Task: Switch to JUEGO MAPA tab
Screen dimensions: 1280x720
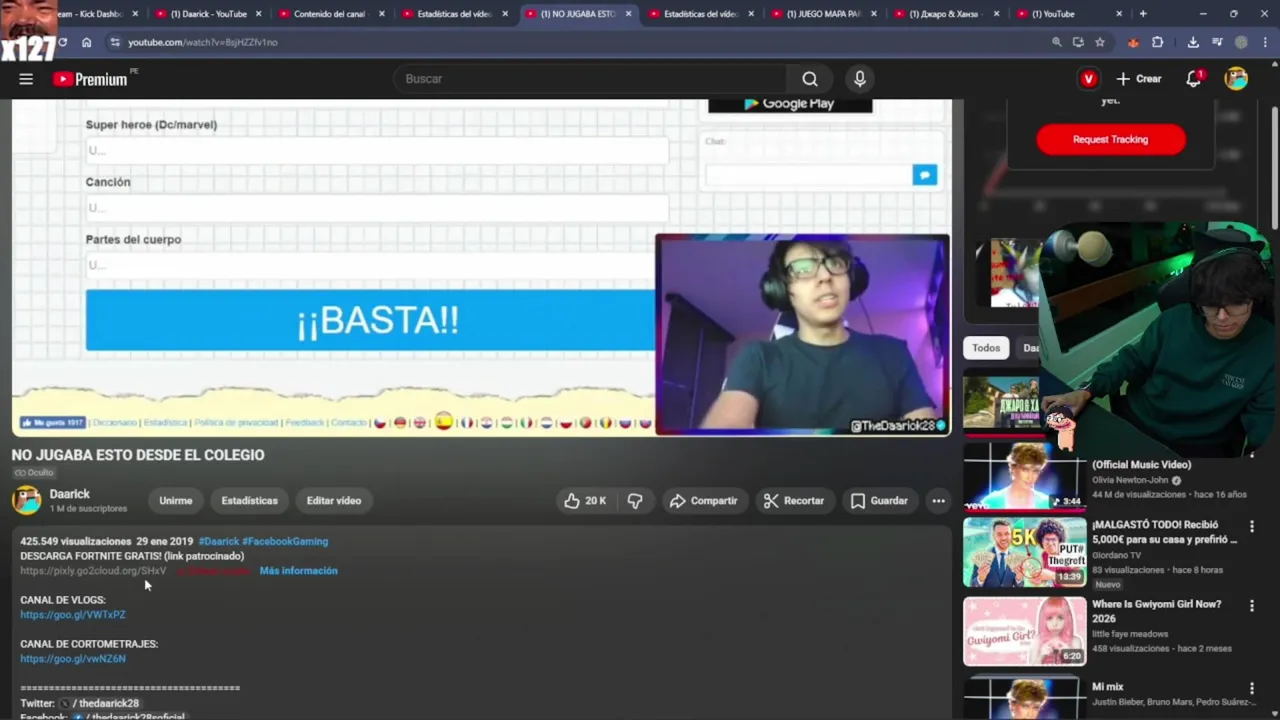Action: pos(823,14)
